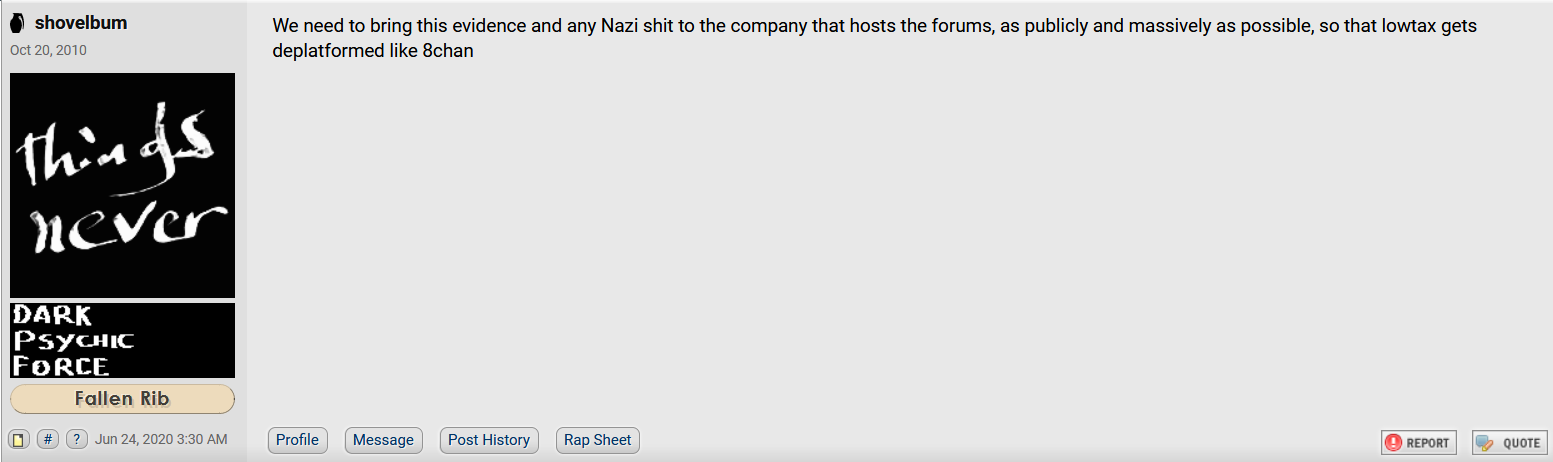Click the grenade icon beside shovelbum

18,23
